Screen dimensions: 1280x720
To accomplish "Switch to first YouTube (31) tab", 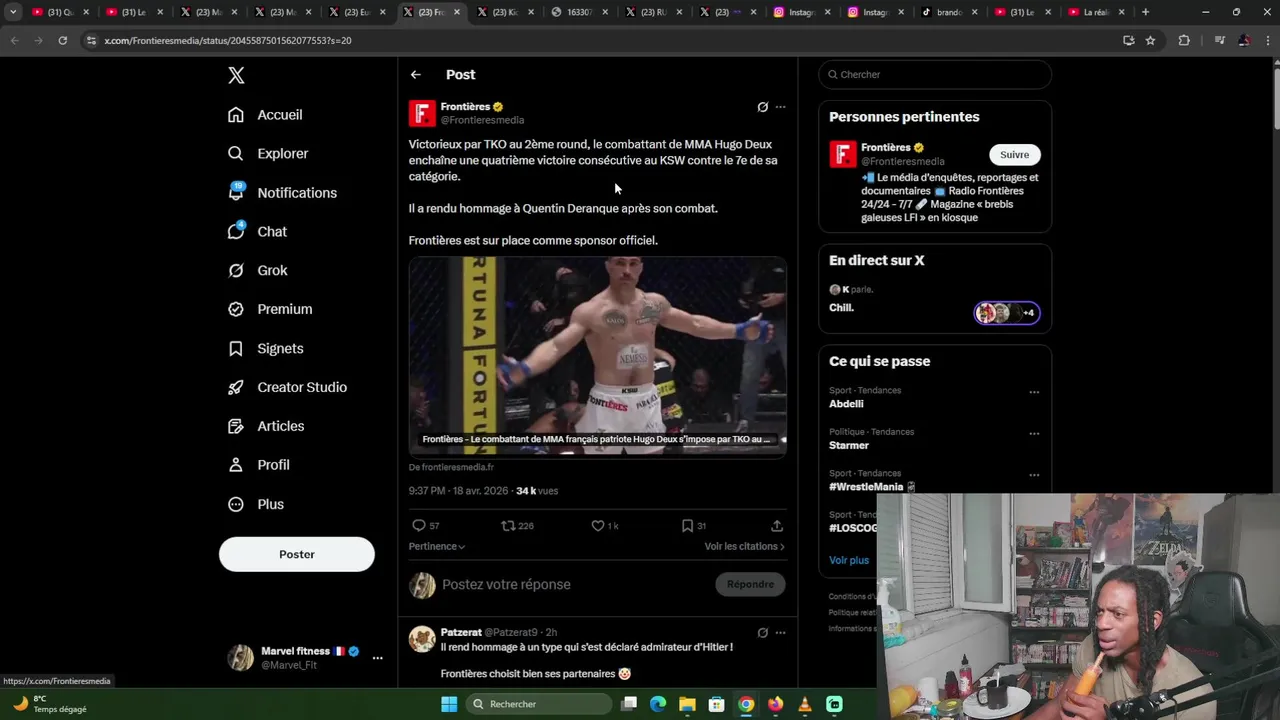I will click(58, 12).
